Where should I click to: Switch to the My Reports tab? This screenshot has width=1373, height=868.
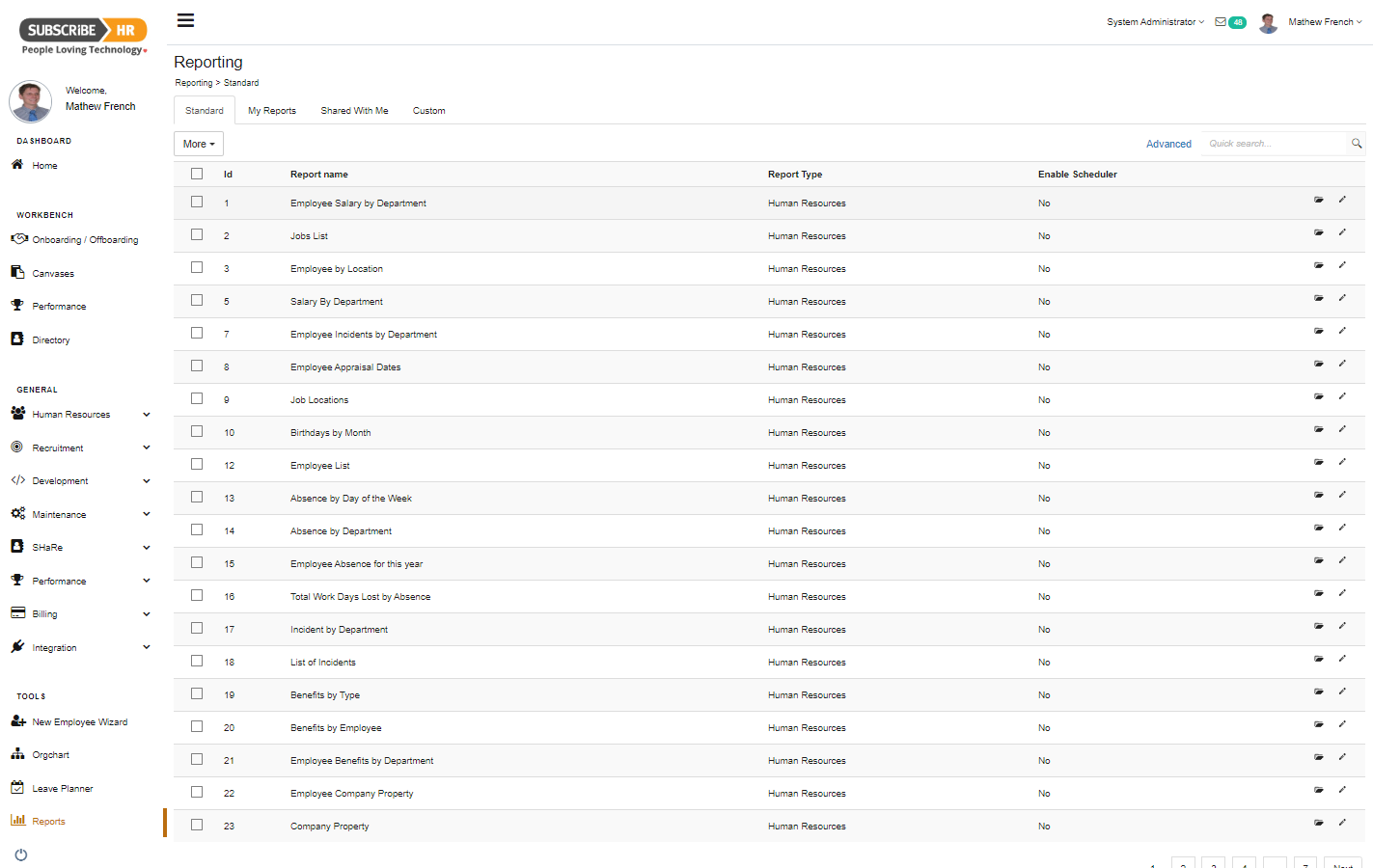pyautogui.click(x=272, y=111)
